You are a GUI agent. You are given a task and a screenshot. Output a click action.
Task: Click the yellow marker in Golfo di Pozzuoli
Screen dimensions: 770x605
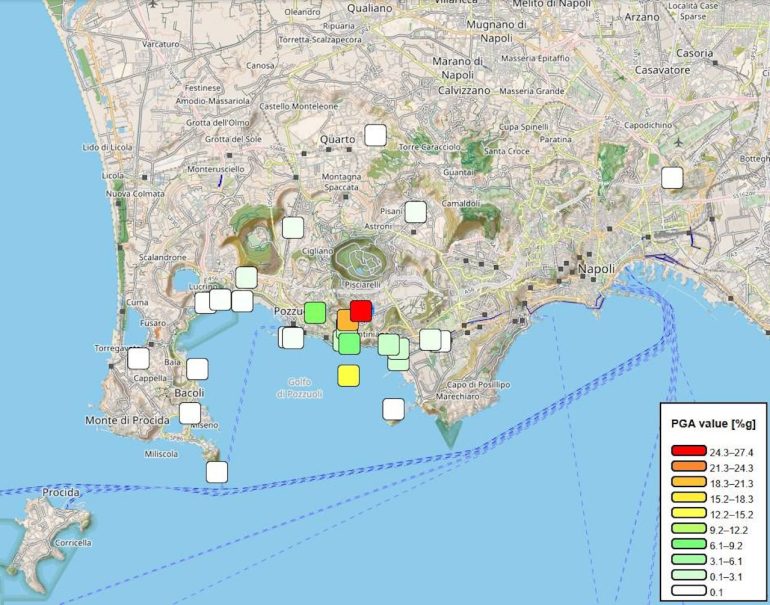[x=348, y=375]
